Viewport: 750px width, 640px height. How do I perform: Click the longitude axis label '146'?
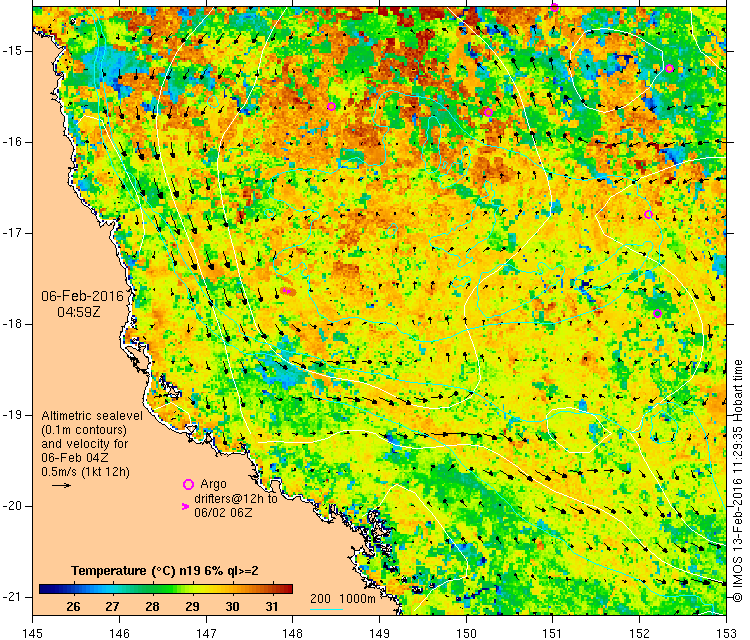[x=119, y=633]
